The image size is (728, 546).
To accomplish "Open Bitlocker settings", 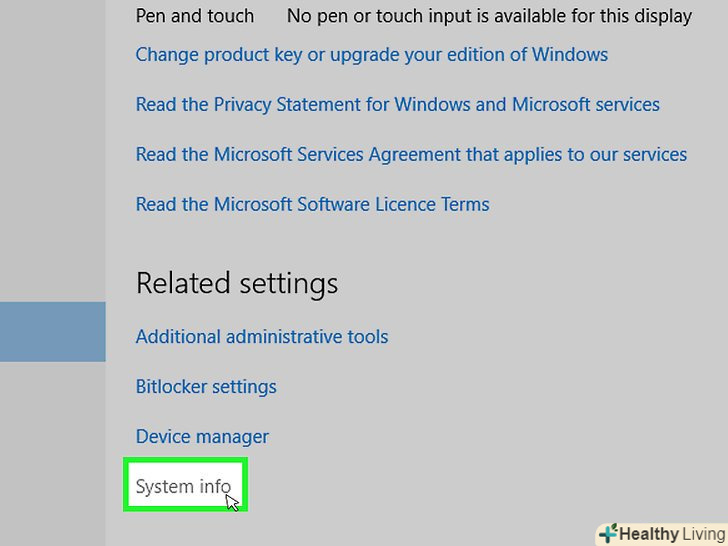I will (x=206, y=387).
